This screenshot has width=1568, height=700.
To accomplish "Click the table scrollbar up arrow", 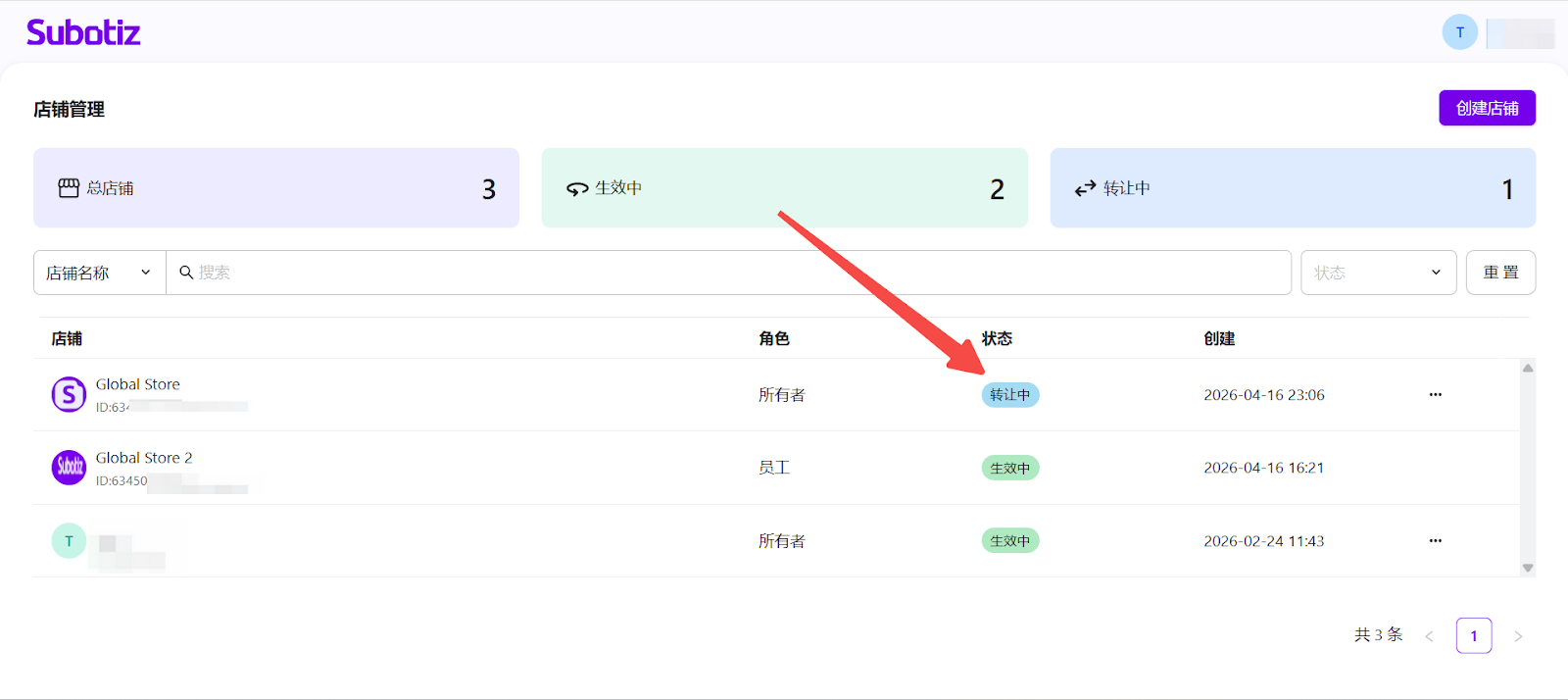I will click(x=1527, y=369).
